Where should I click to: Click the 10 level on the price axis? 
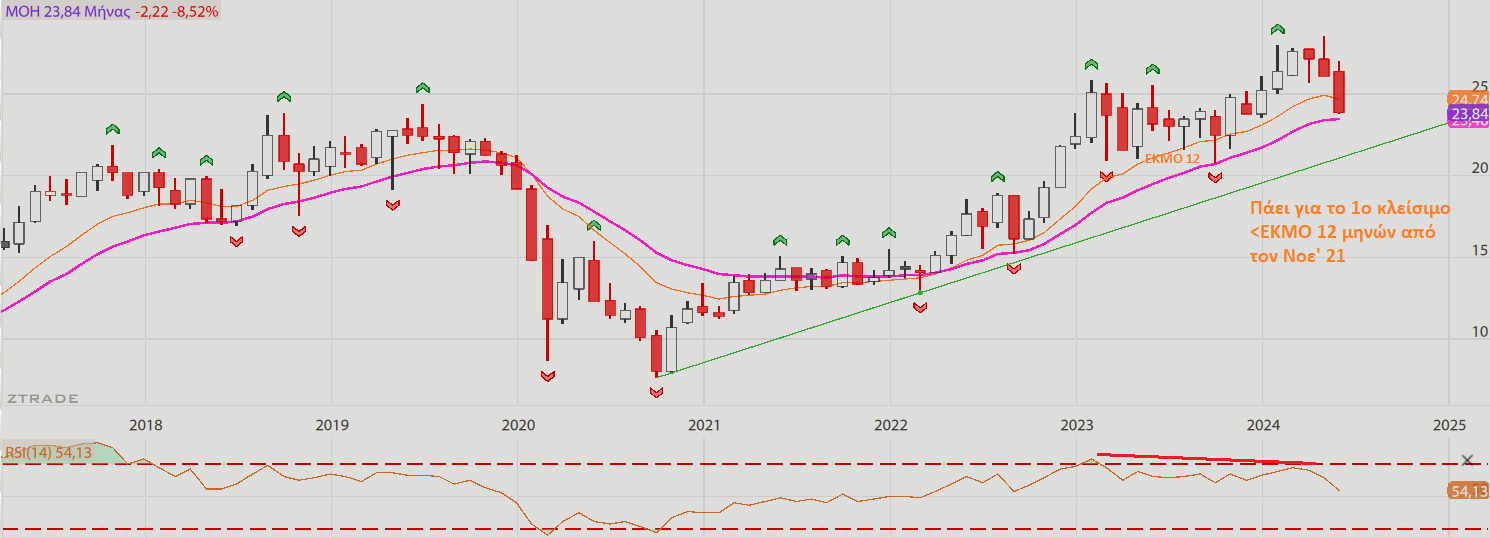pos(1480,331)
